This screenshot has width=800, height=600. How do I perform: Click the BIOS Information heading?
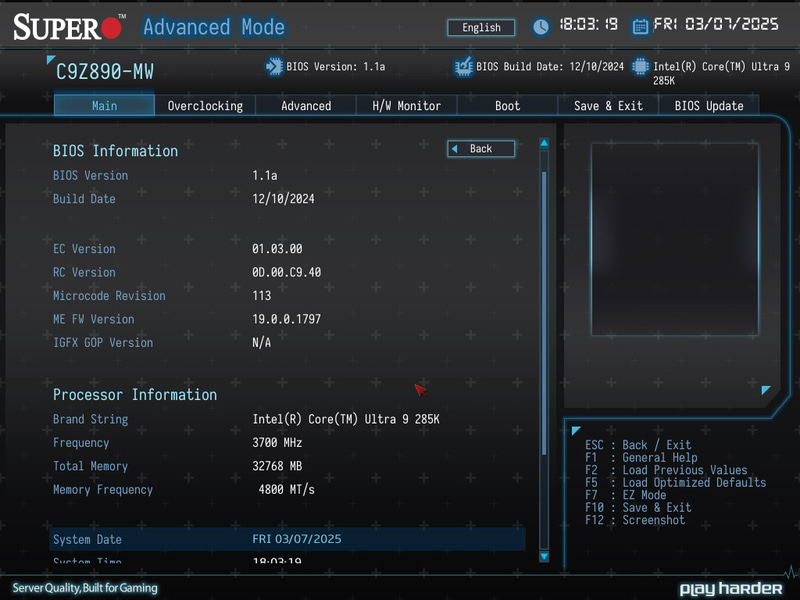coord(116,151)
